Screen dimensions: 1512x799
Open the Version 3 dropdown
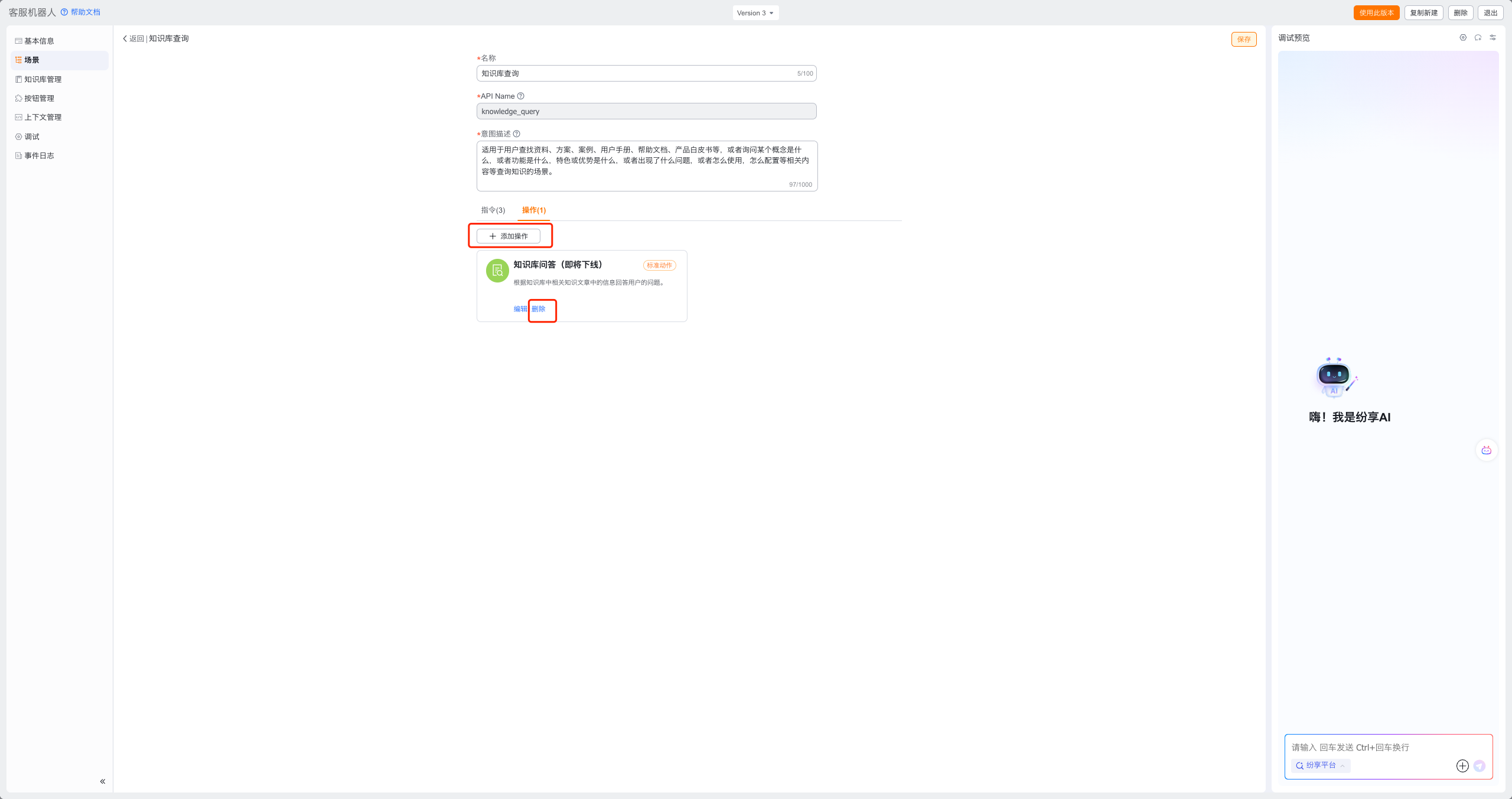[x=755, y=13]
